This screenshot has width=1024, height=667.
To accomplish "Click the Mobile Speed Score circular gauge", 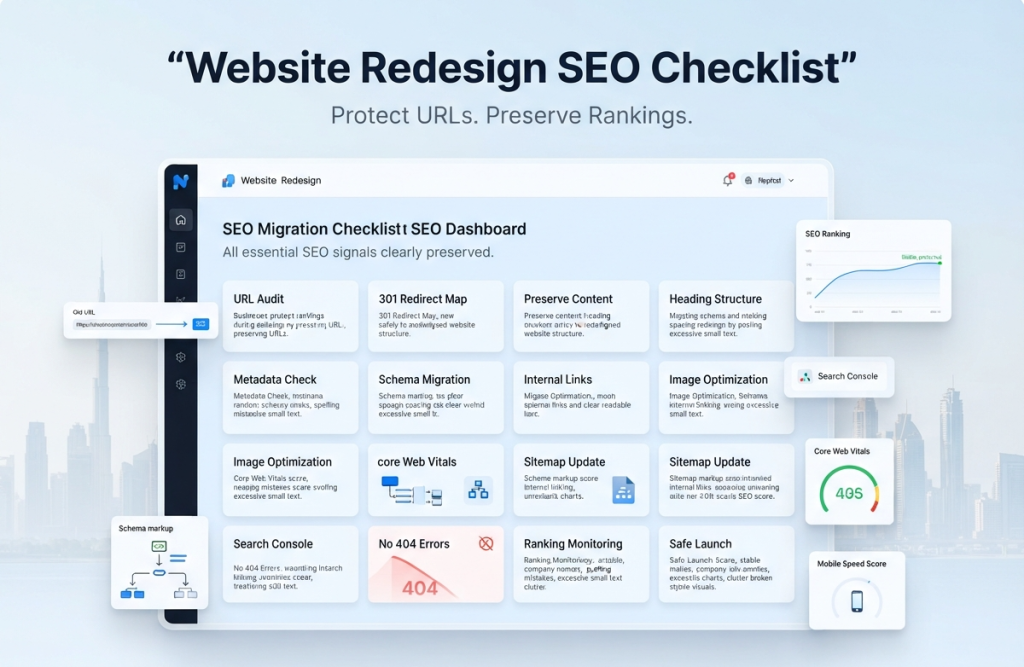I will (x=857, y=600).
